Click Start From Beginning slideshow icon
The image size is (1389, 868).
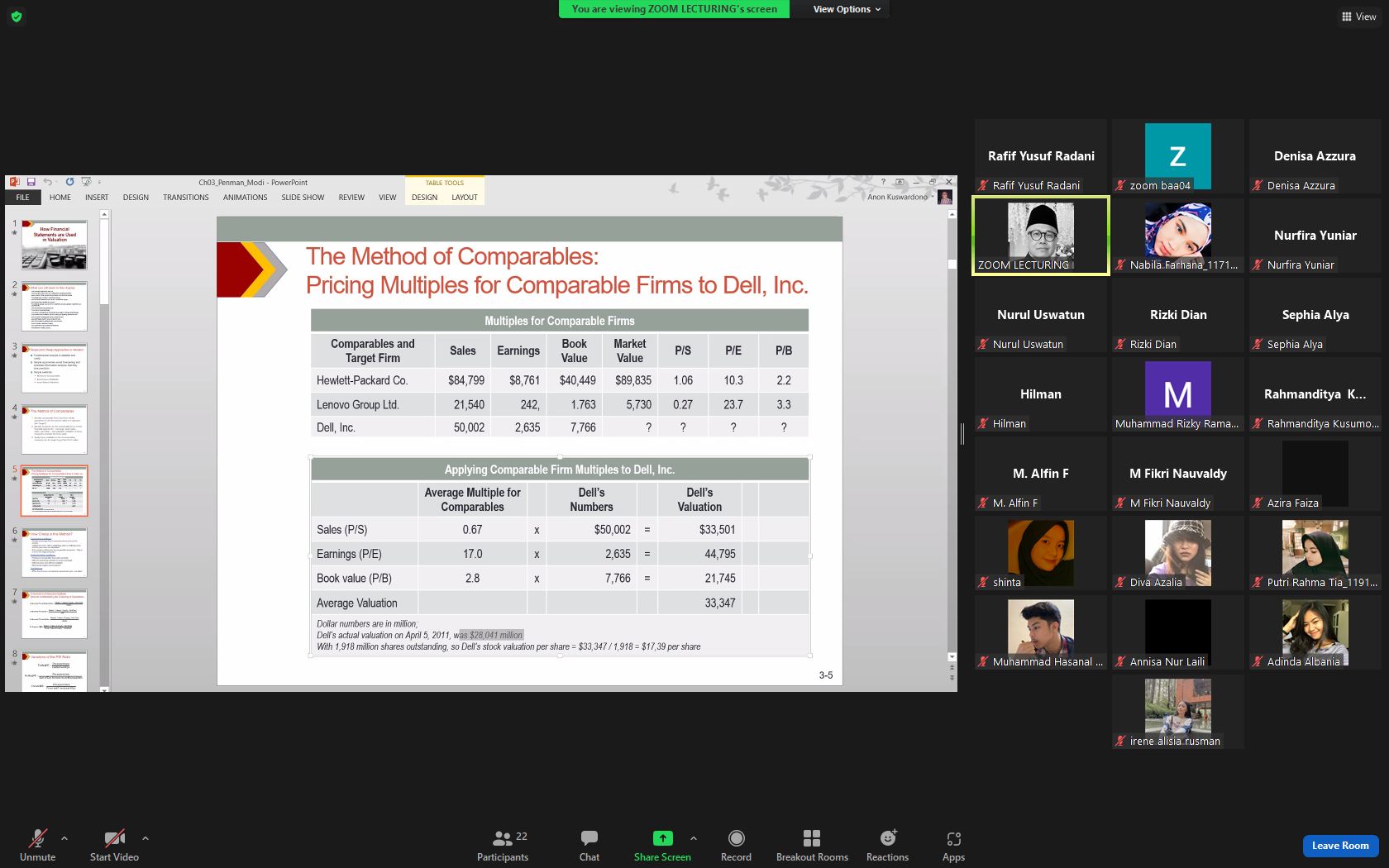click(x=85, y=182)
